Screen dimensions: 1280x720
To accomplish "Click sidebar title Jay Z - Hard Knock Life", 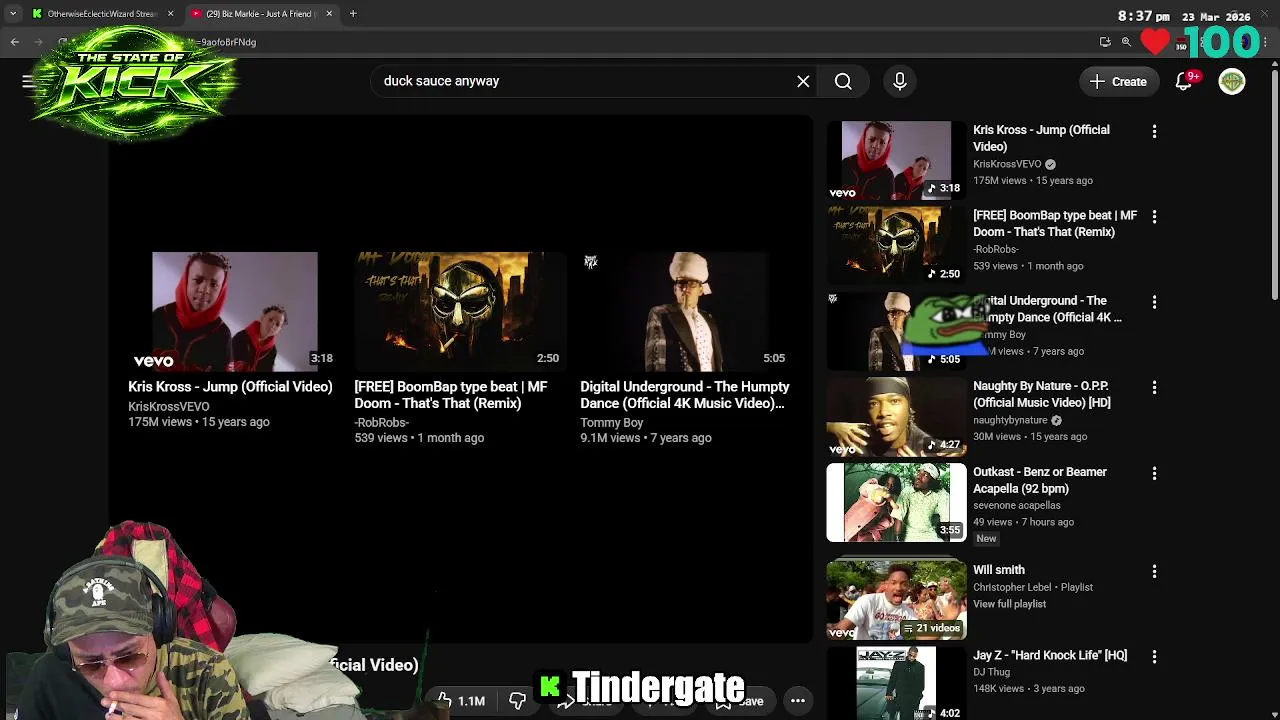I will click(1050, 655).
